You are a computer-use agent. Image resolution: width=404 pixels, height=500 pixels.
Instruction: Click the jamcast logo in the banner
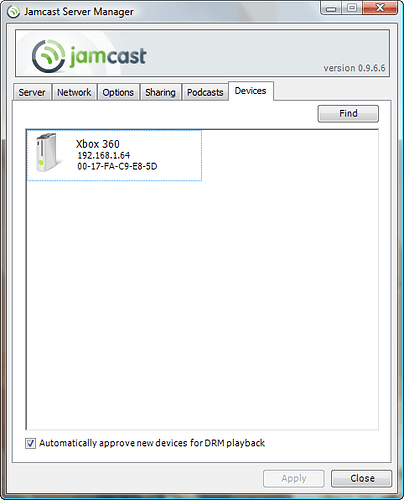coord(89,56)
